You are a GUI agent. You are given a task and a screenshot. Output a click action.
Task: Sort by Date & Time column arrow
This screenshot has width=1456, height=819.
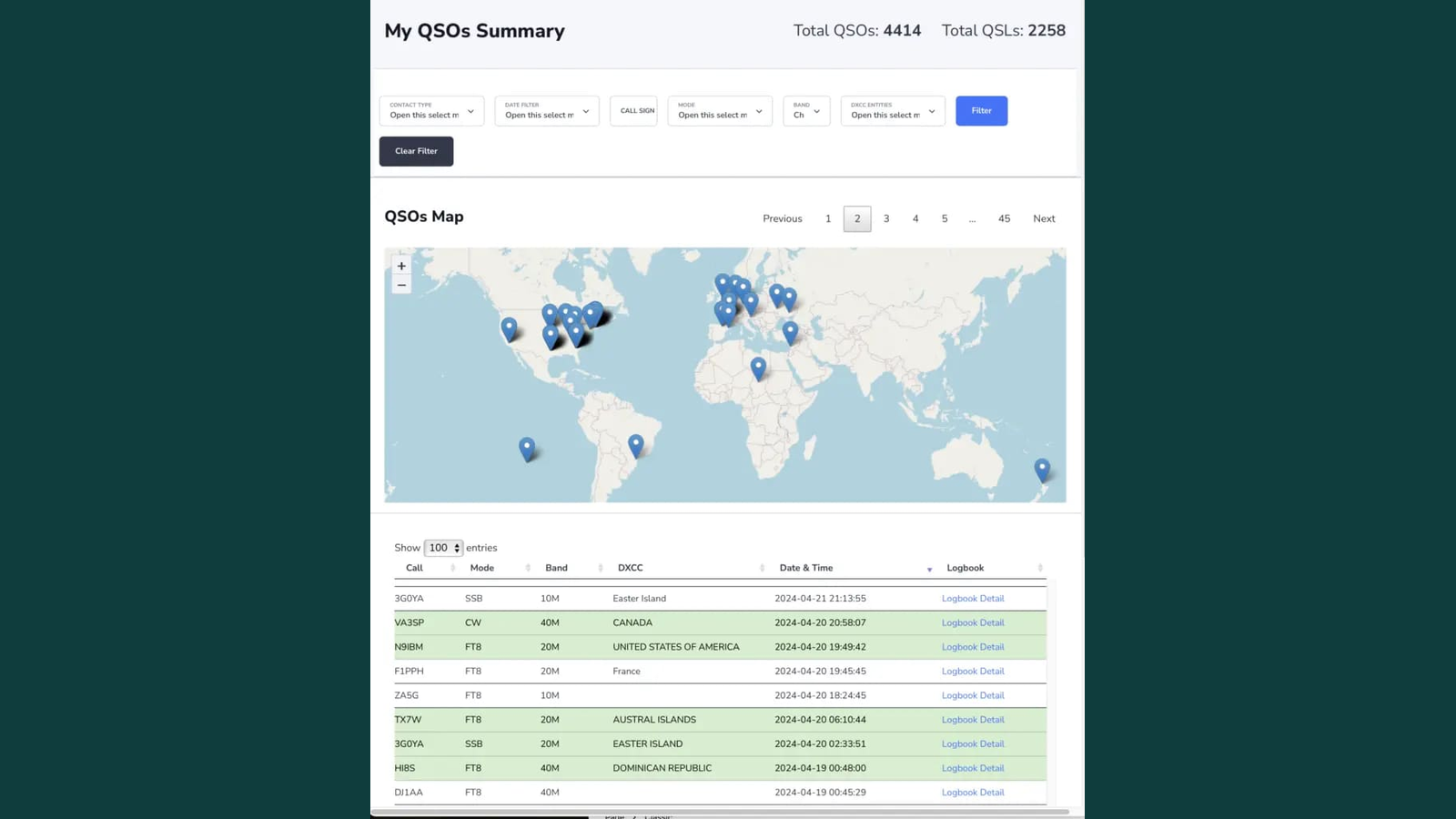pyautogui.click(x=929, y=569)
